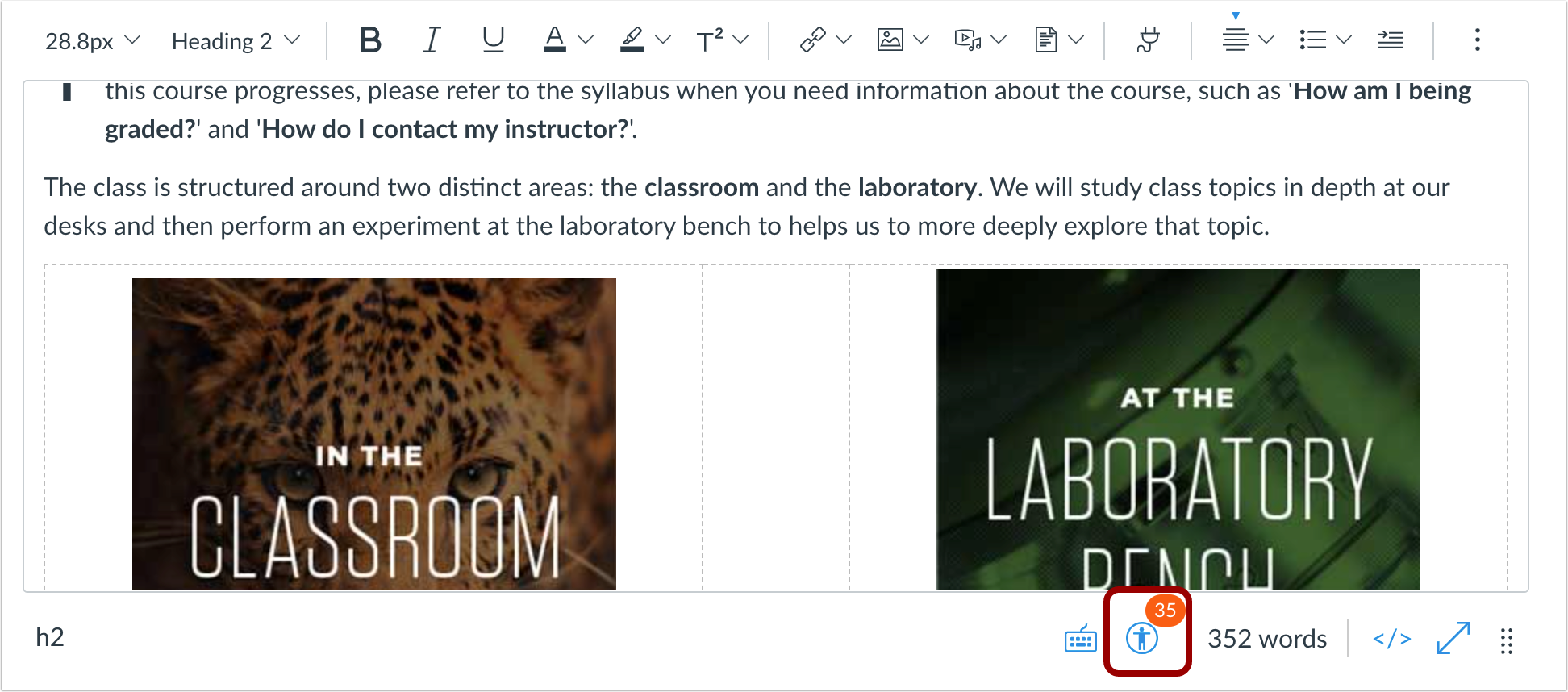
Task: Open the Accessibility Checker icon
Action: point(1142,639)
